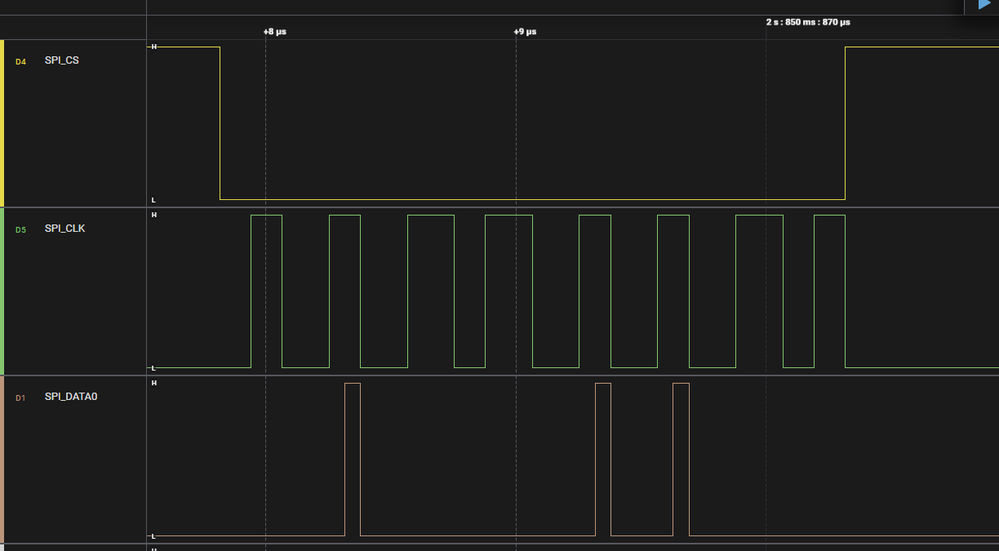Click the D5 channel number badge
The image size is (999, 551).
point(21,229)
